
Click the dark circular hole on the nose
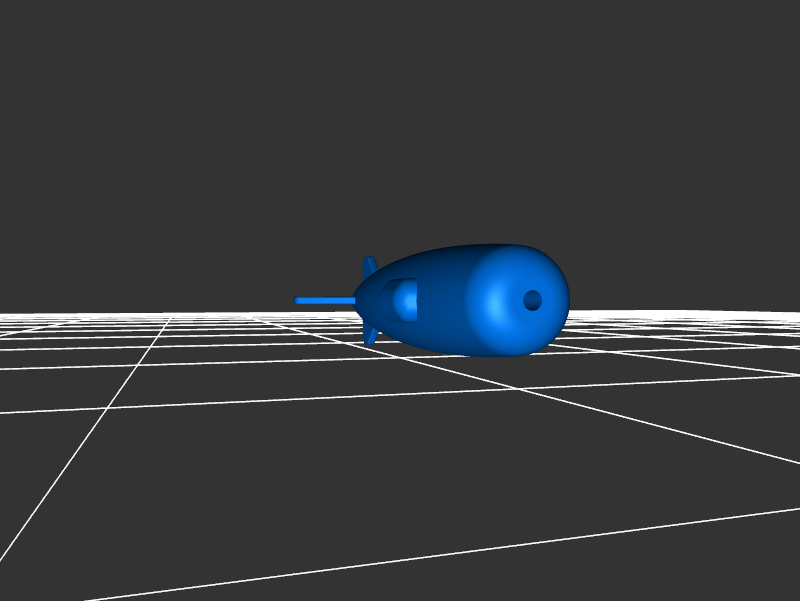pyautogui.click(x=532, y=300)
